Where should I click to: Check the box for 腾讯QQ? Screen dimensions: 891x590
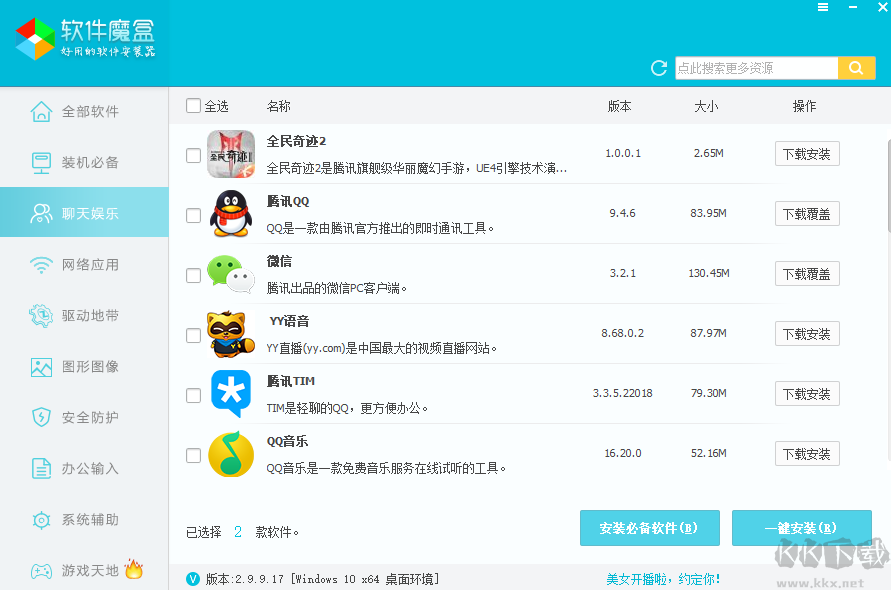click(193, 215)
